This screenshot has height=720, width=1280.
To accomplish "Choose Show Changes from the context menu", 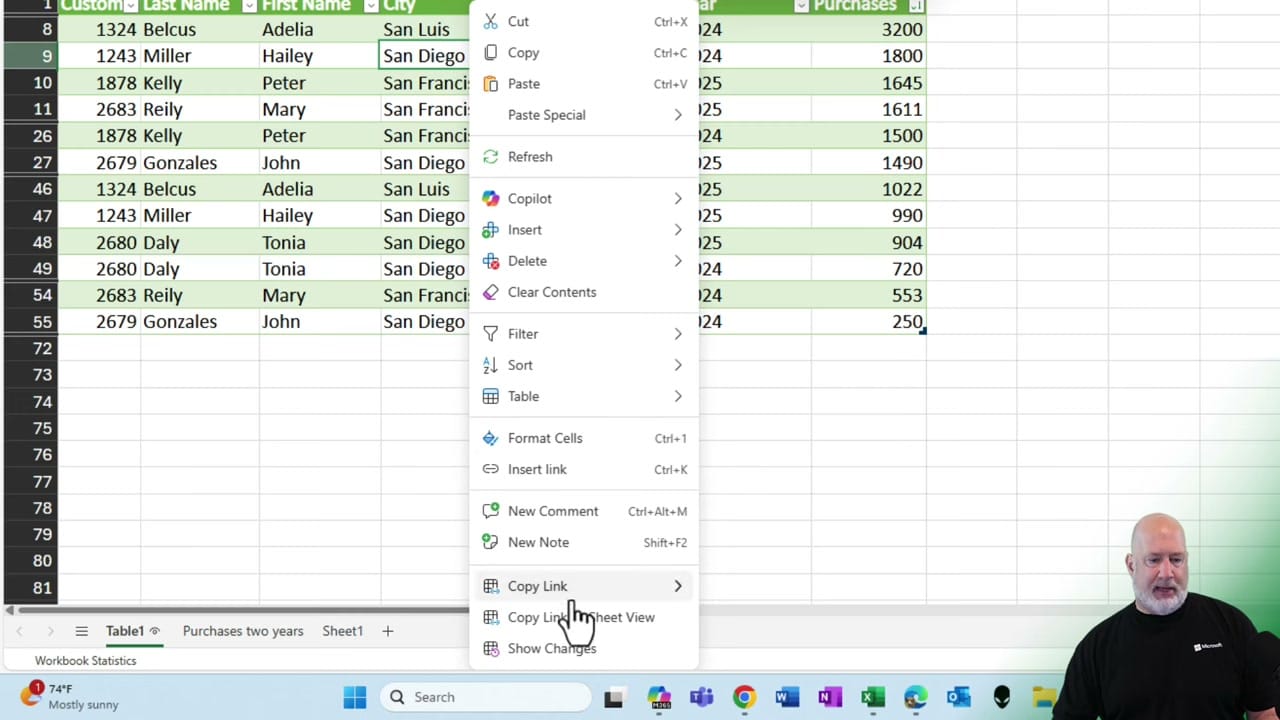I will click(552, 648).
